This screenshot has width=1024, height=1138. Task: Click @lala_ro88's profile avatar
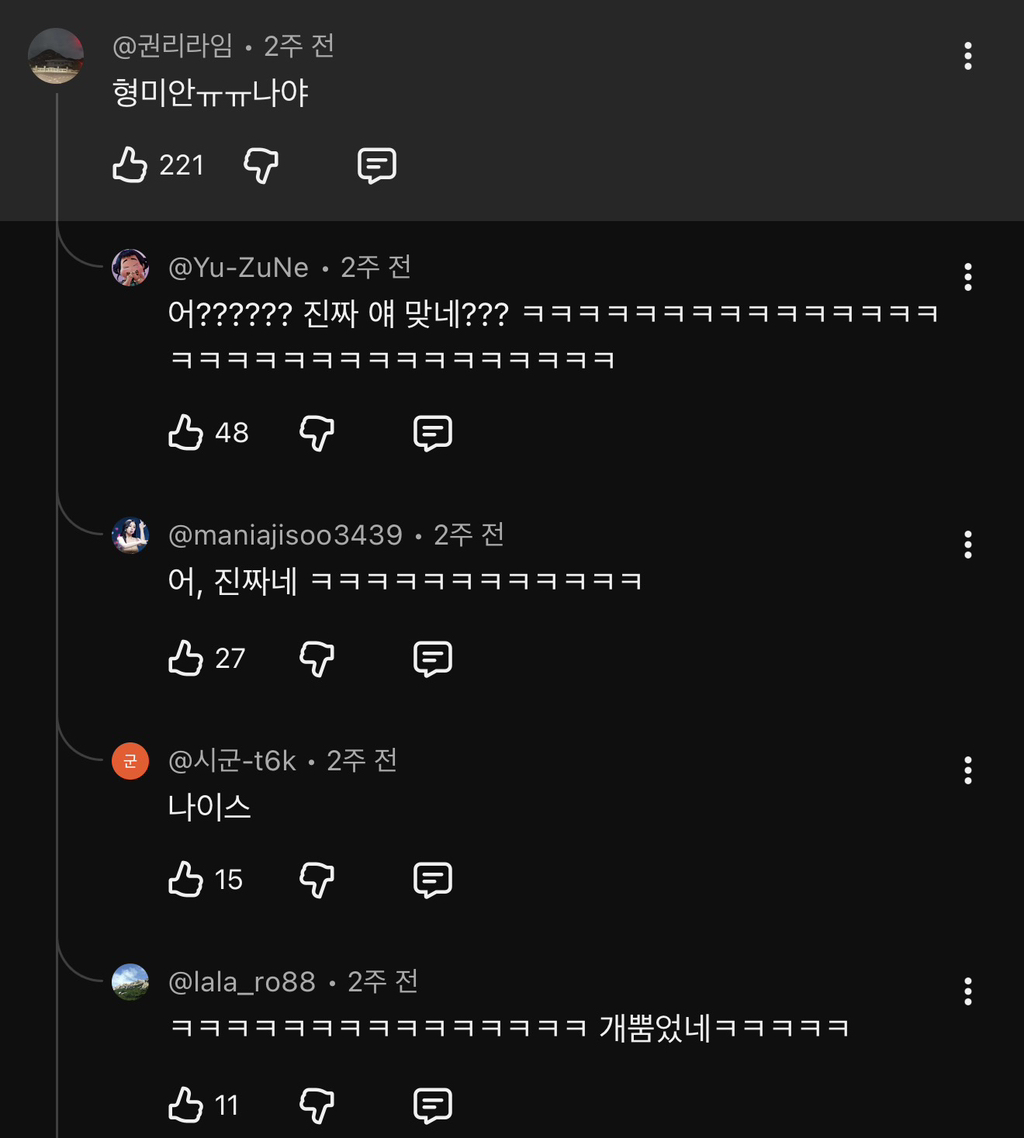(x=130, y=982)
